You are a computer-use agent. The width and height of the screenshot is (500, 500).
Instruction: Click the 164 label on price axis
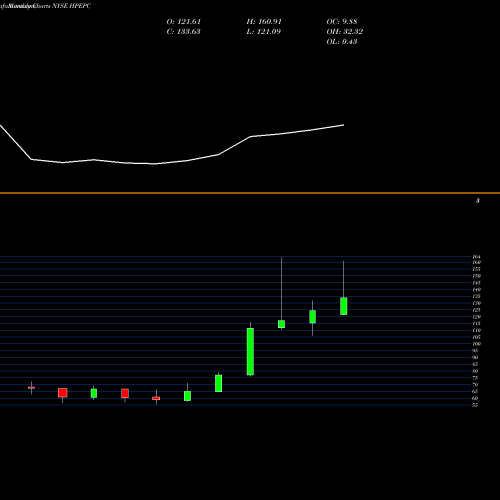476,257
